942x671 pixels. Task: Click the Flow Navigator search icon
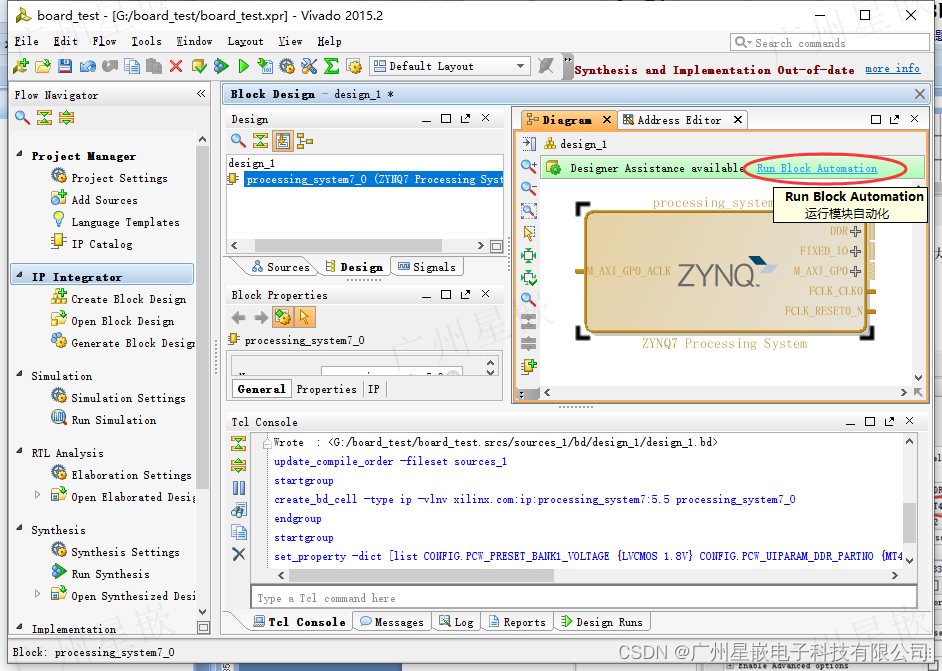(22, 118)
